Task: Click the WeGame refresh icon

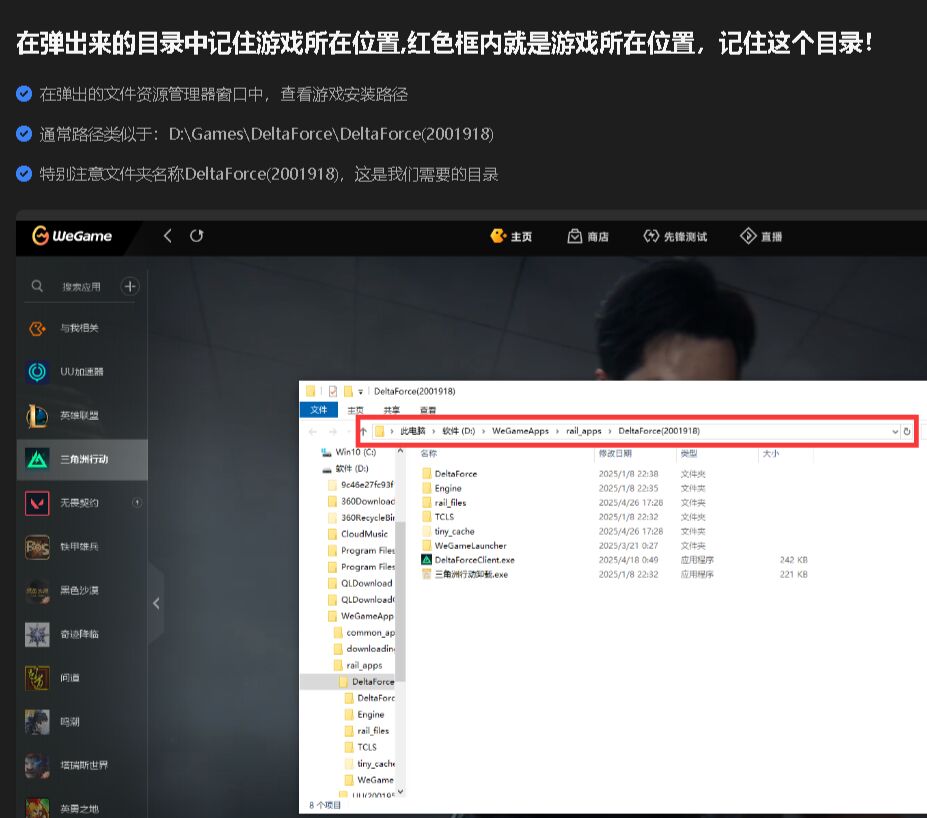Action: coord(196,236)
